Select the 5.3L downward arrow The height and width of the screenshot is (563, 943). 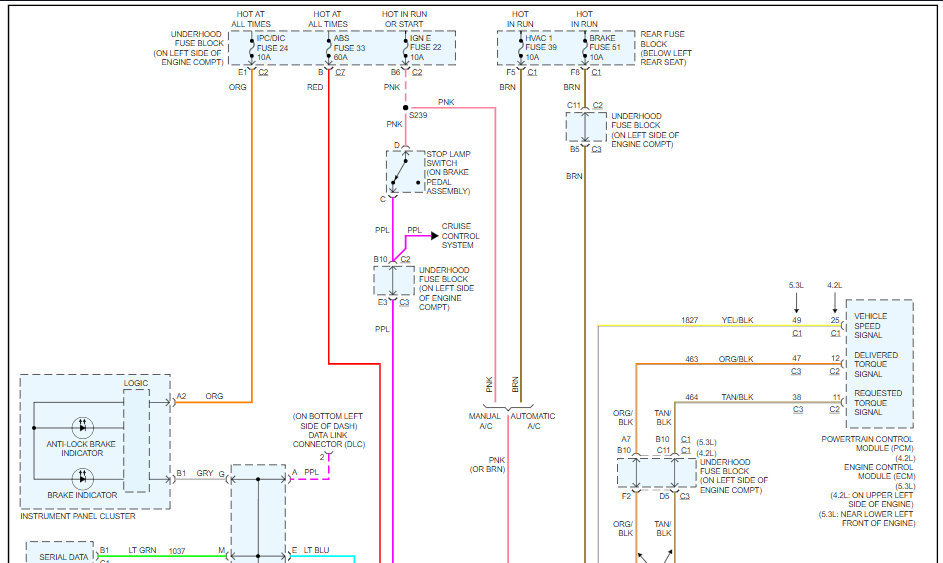tap(797, 302)
